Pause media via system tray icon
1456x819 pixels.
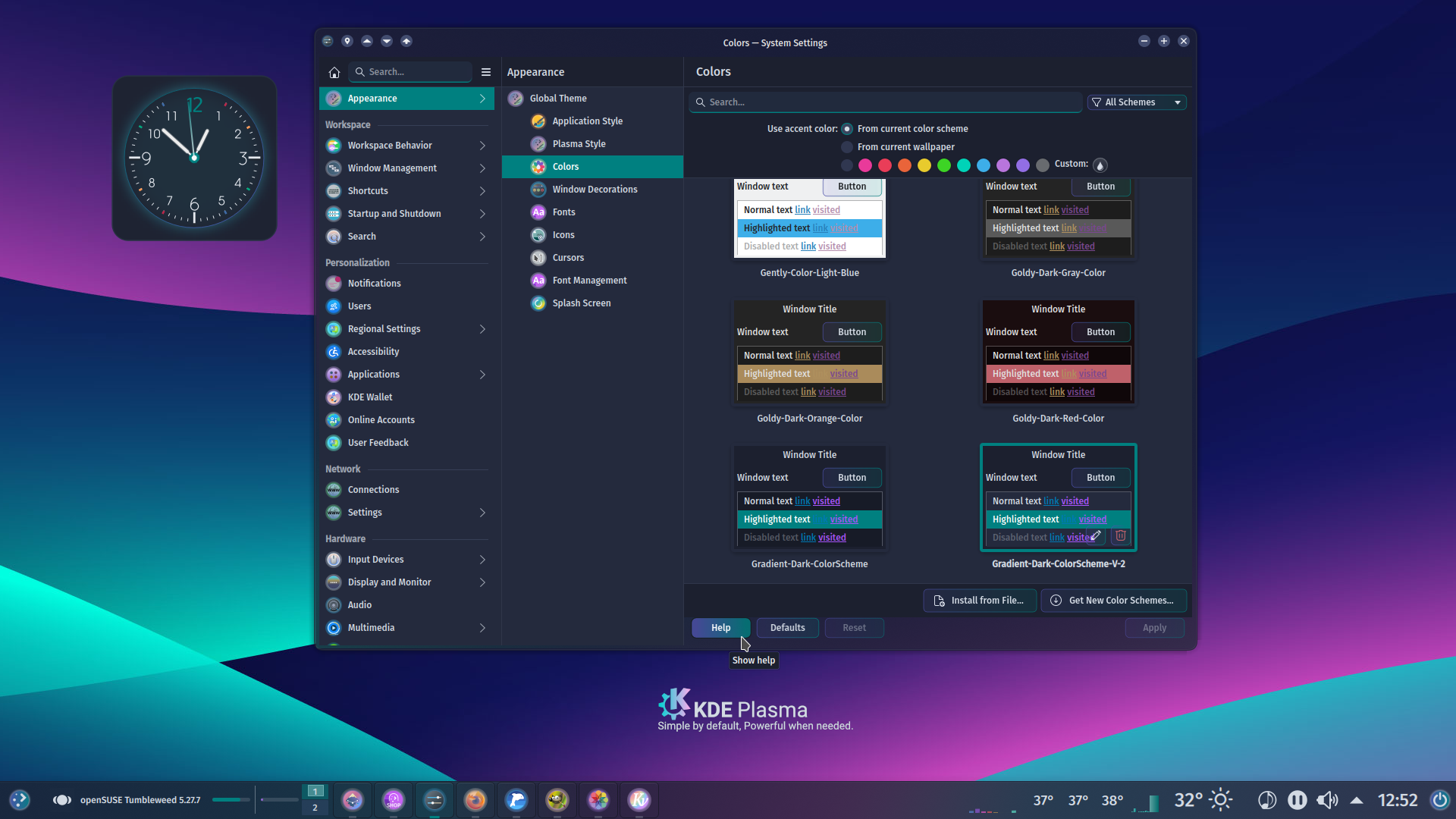click(x=1298, y=799)
